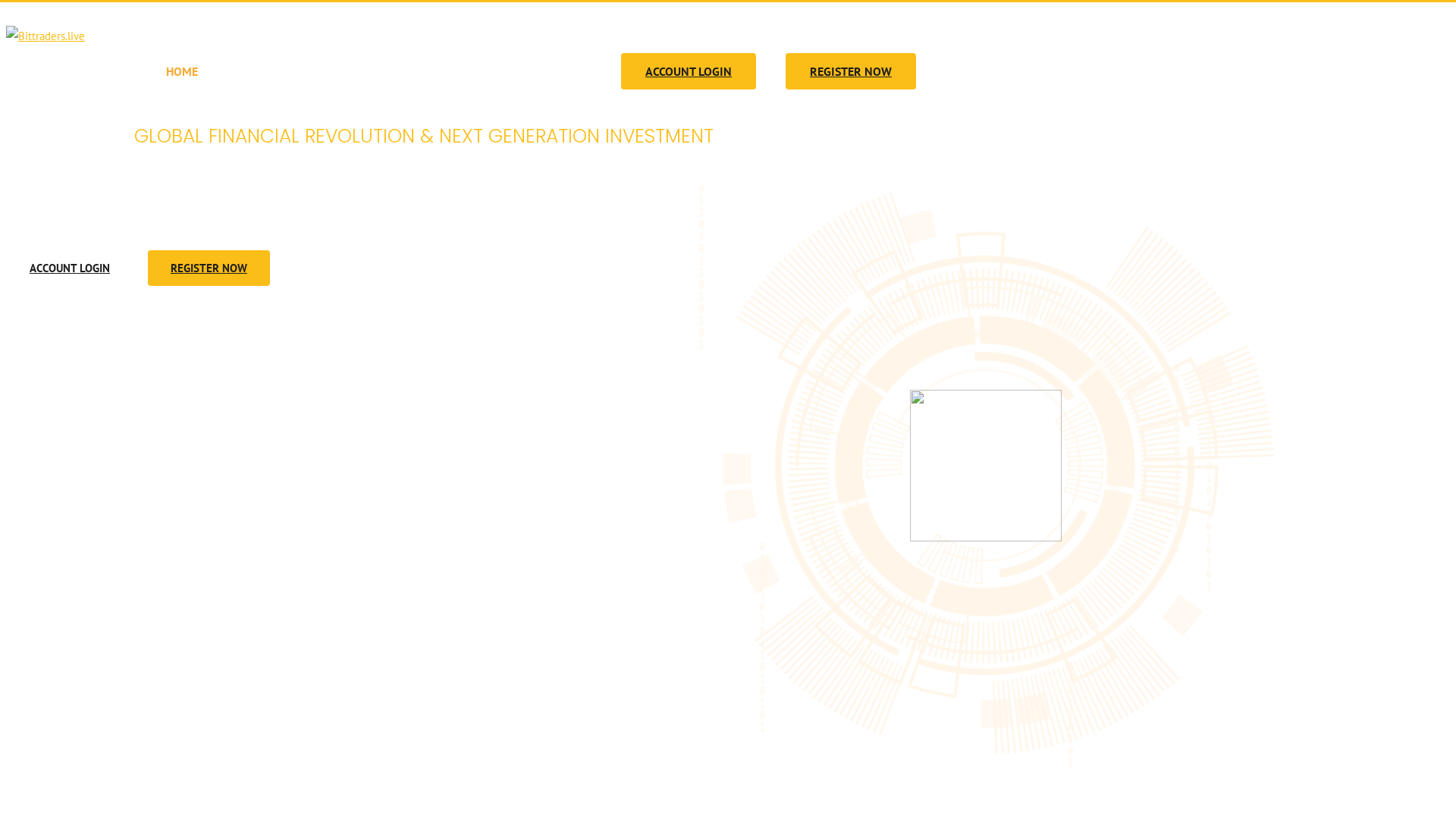
Task: Open the Bittraders.live logo link
Action: [45, 35]
